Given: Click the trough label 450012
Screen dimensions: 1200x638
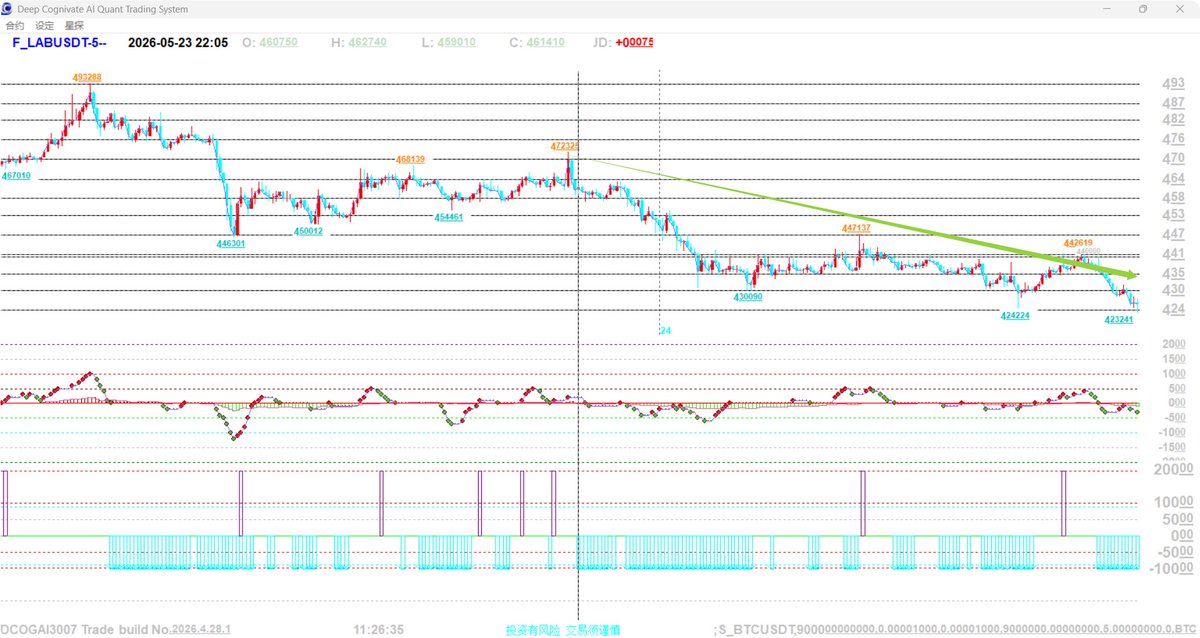Looking at the screenshot, I should pos(309,231).
